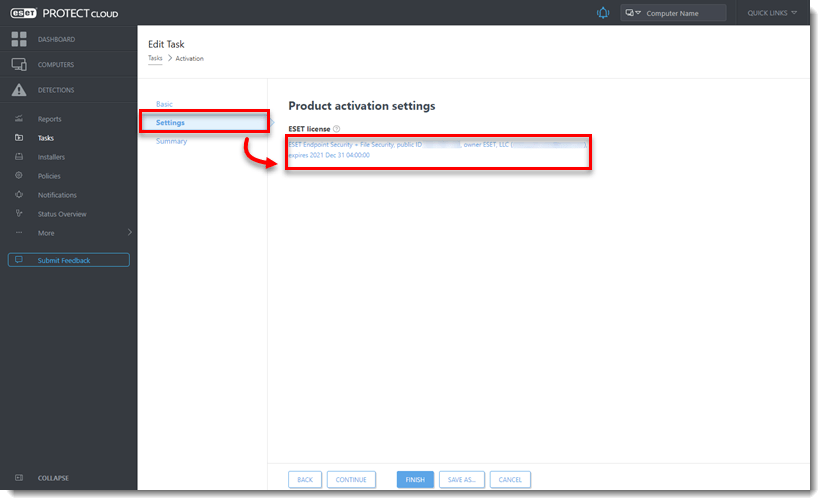Click the Tasks breadcrumb link
This screenshot has width=819, height=499.
click(x=155, y=58)
